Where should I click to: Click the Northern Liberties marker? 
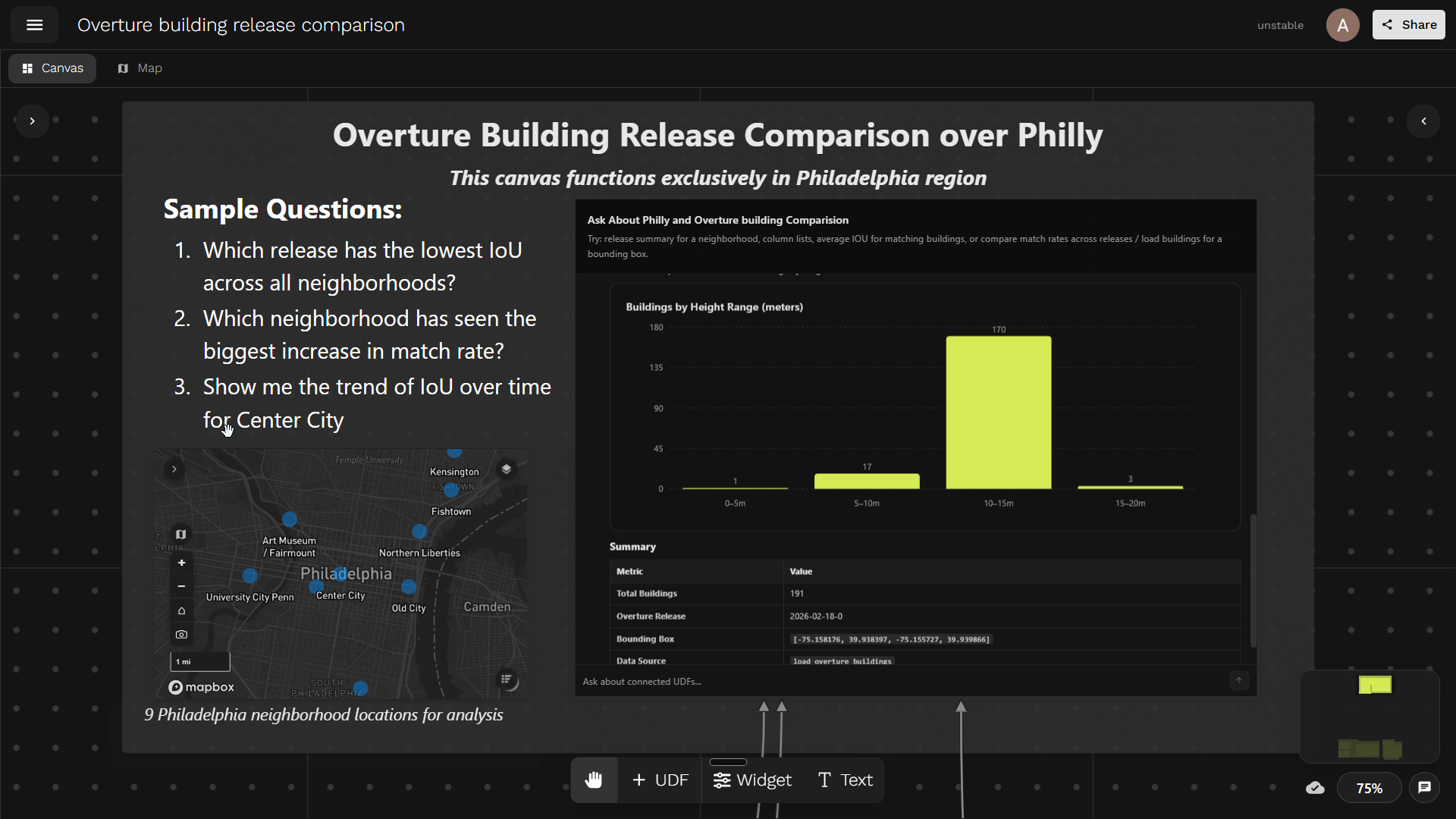(x=419, y=532)
